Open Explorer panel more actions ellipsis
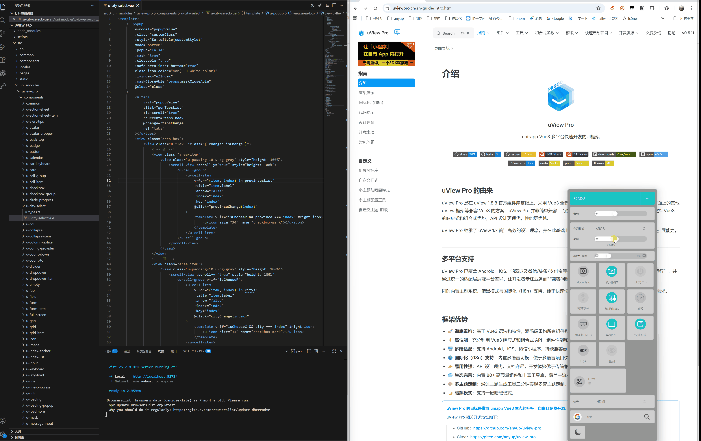The image size is (701, 441). click(92, 5)
